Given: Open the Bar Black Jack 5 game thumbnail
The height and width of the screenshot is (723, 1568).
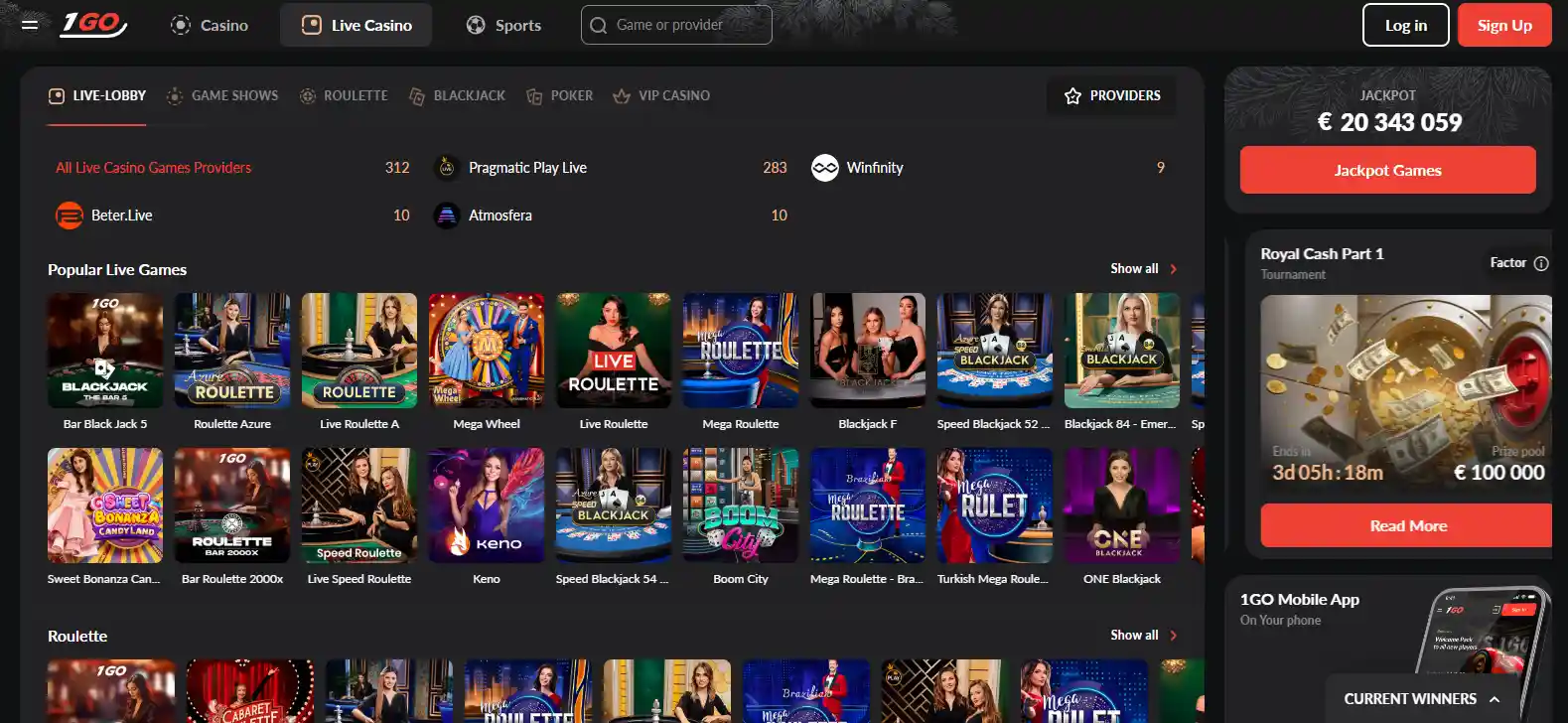Looking at the screenshot, I should click(105, 351).
